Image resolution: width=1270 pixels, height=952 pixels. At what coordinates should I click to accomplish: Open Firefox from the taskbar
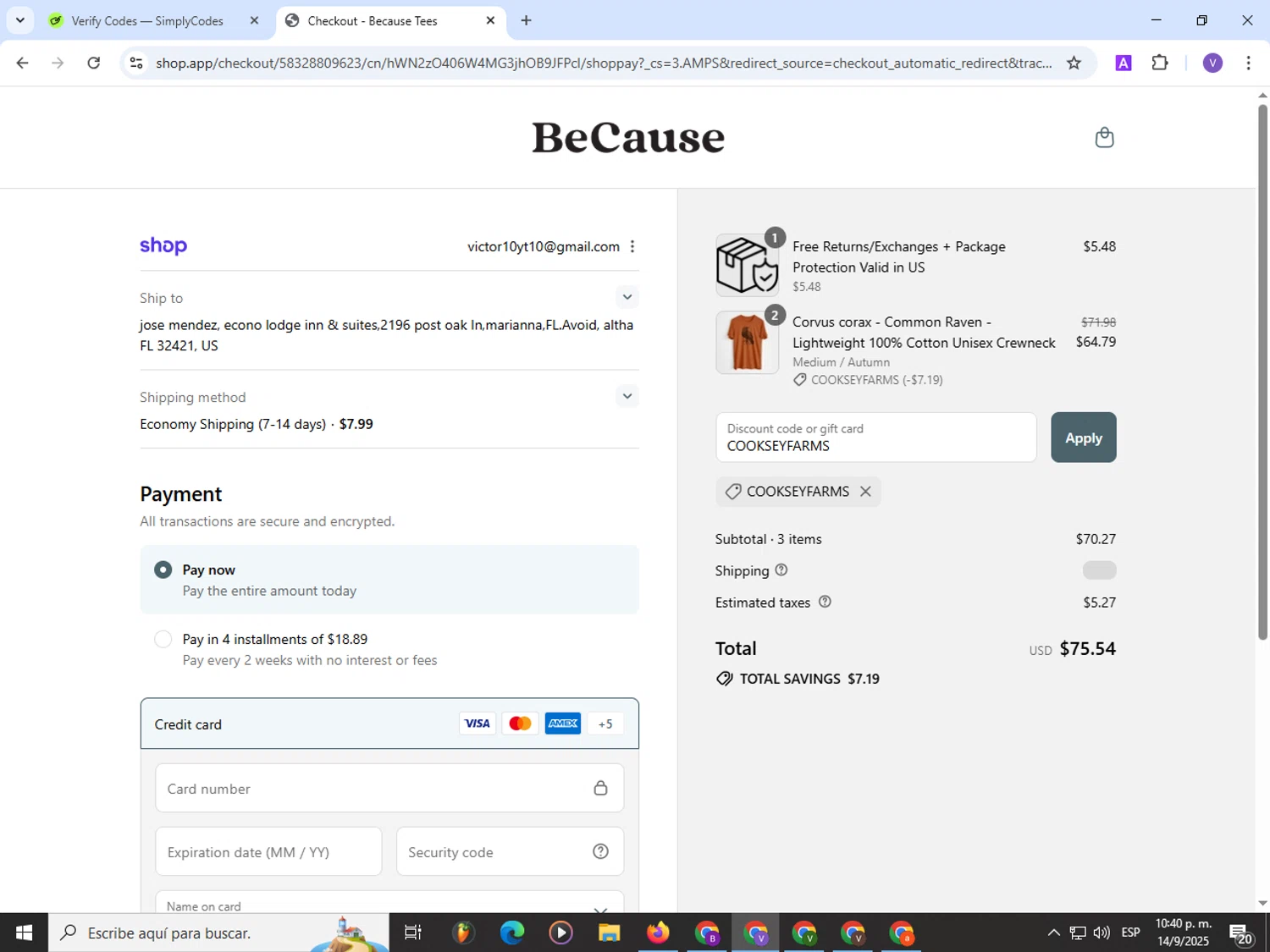(658, 933)
